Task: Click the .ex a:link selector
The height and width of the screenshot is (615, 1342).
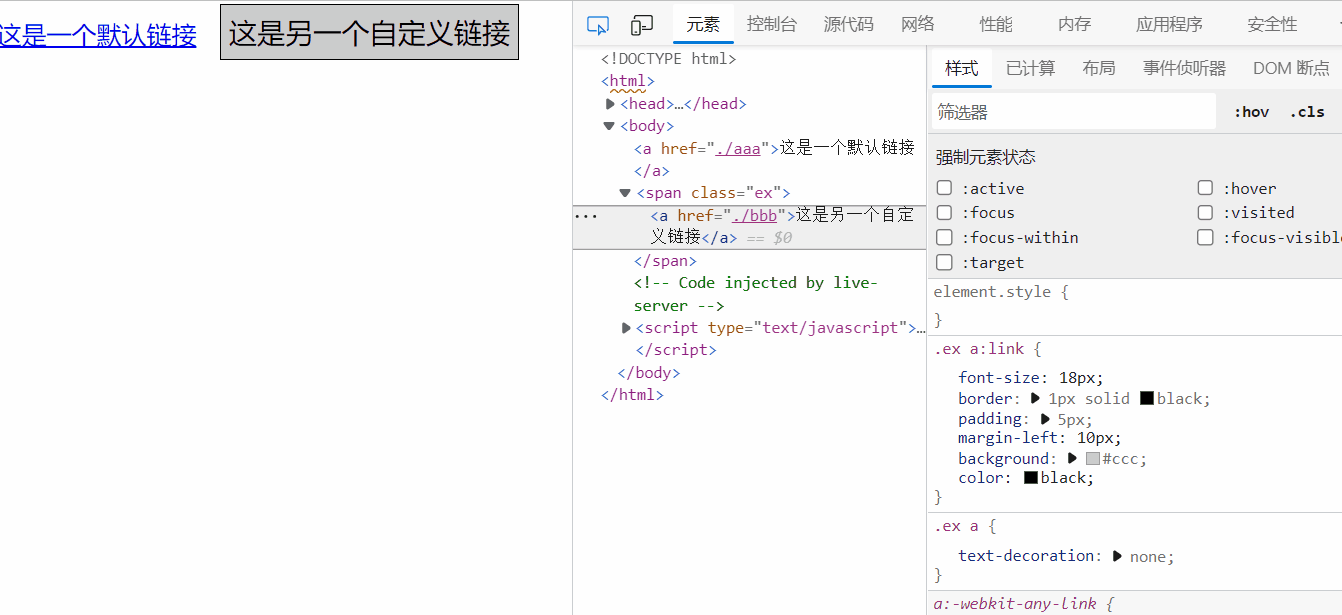Action: pyautogui.click(x=979, y=349)
